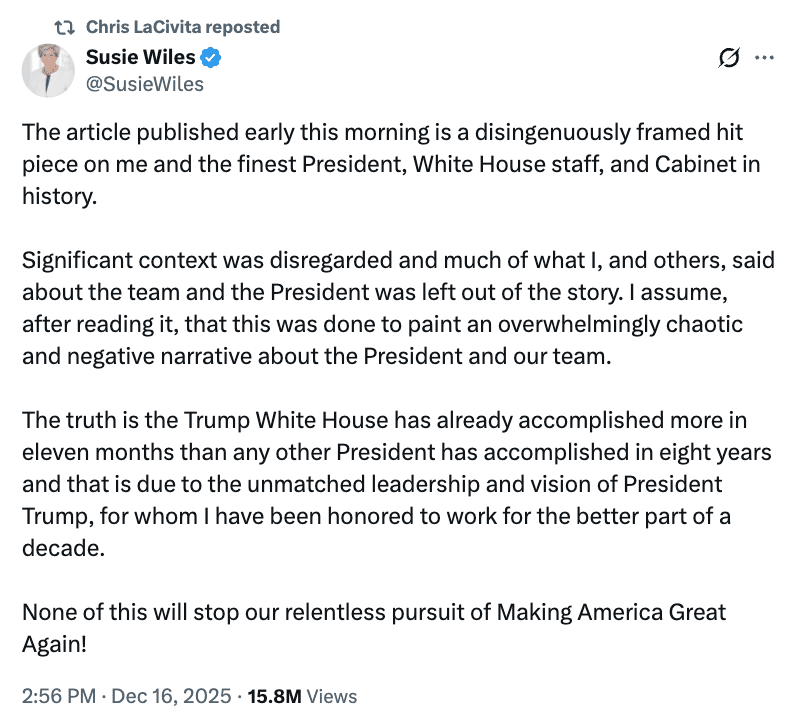Click the Grok explain icon
The image size is (798, 716).
729,58
